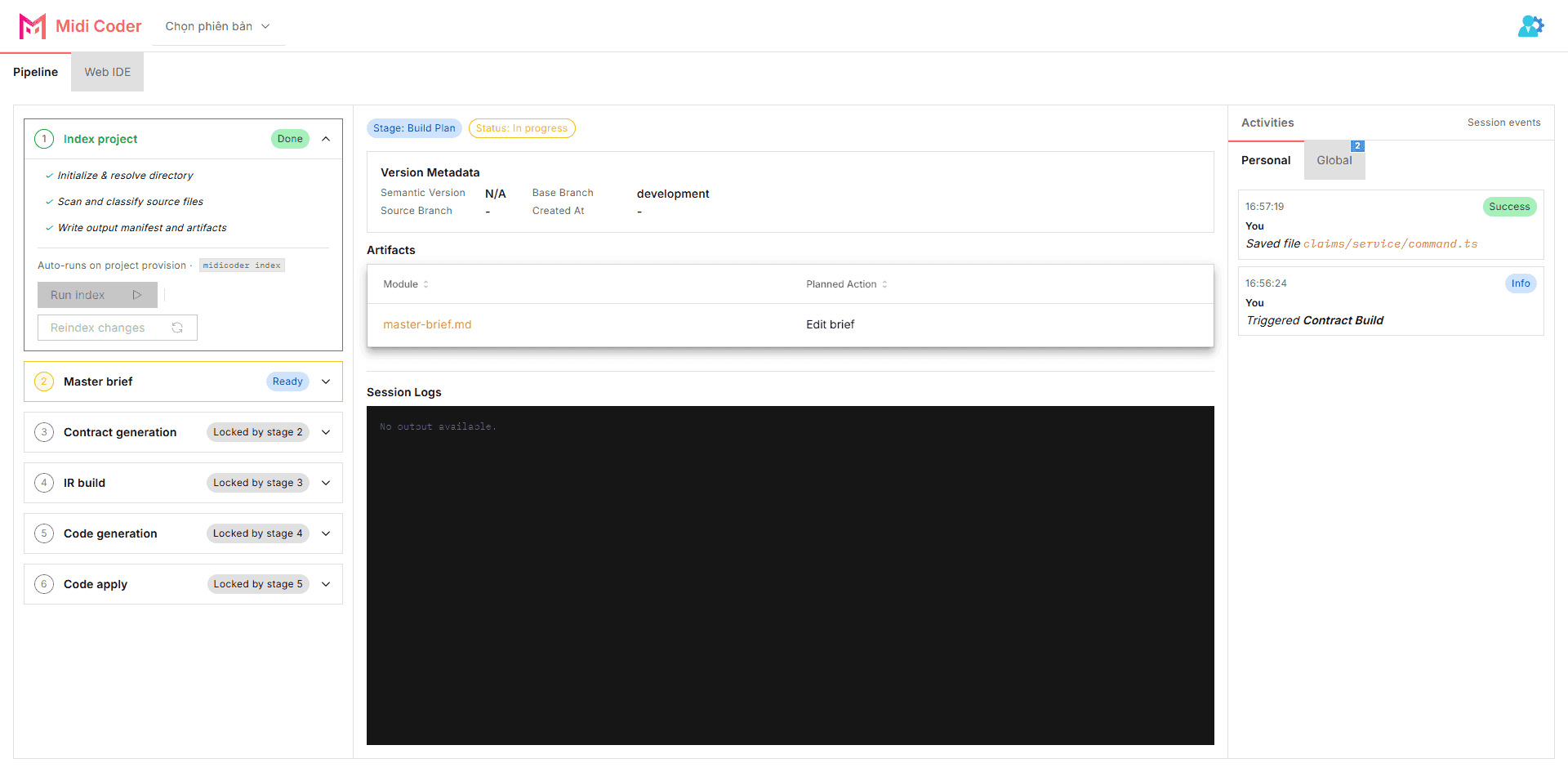Image resolution: width=1568 pixels, height=772 pixels.
Task: Click the Midi Coder title text
Action: point(98,26)
